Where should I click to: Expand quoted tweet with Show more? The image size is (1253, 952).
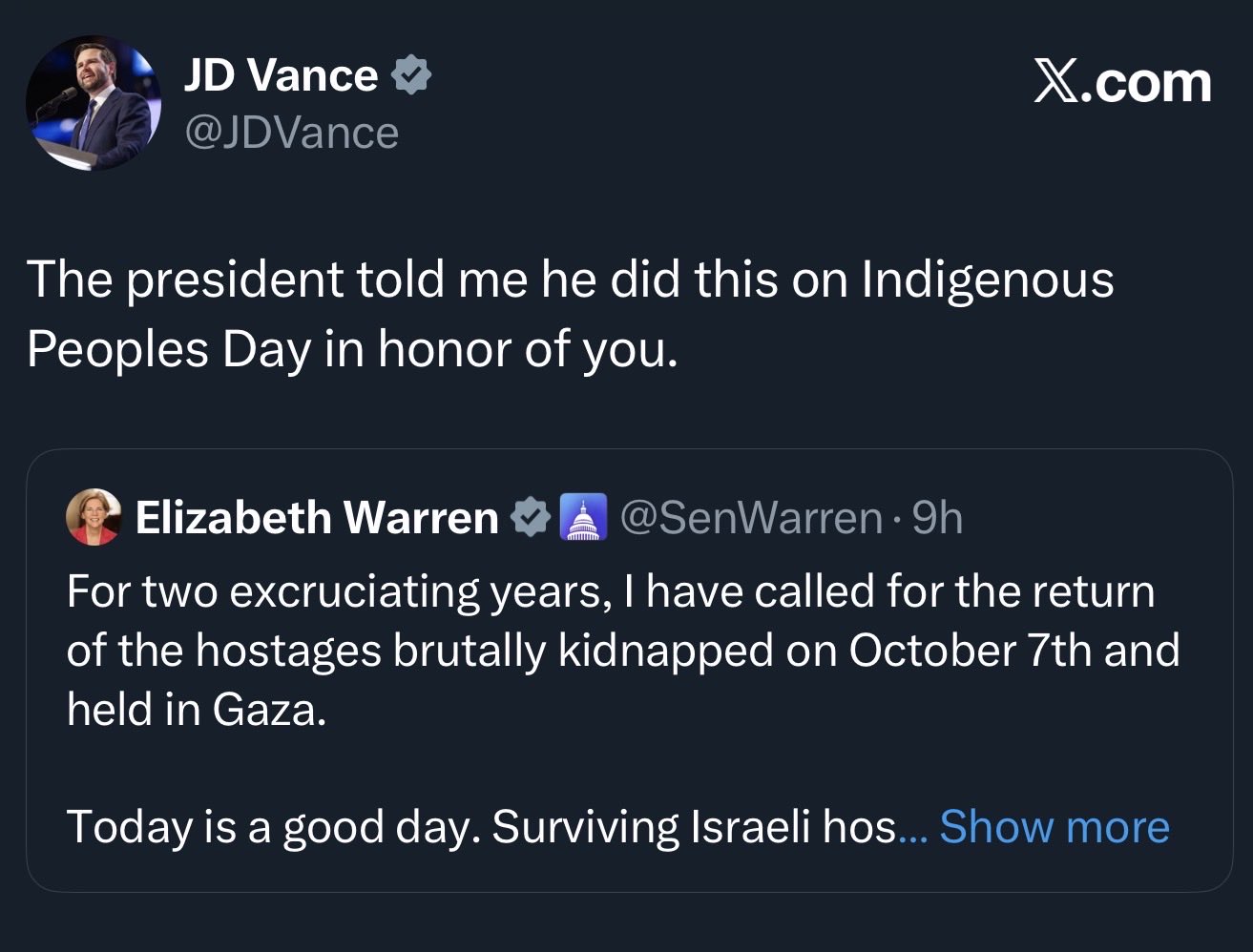coord(1054,826)
